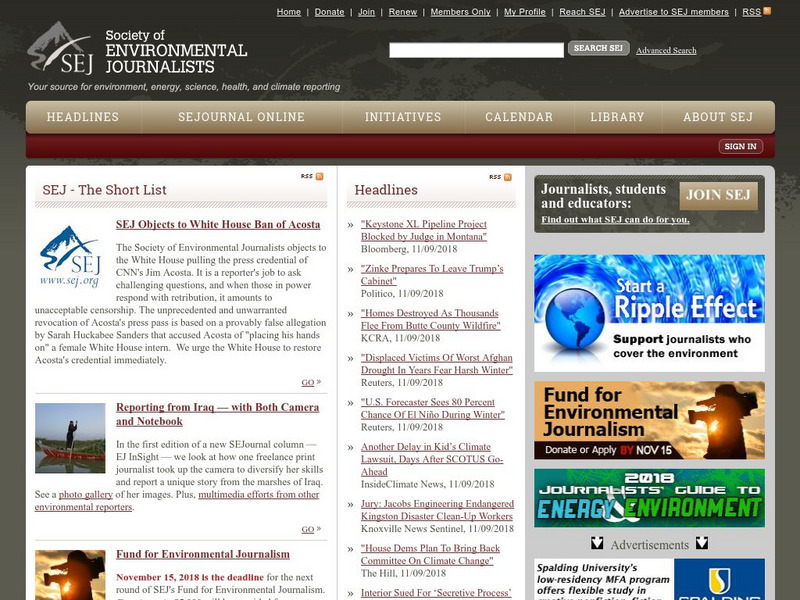Open the CALENDAR menu
The width and height of the screenshot is (800, 600).
(x=519, y=117)
